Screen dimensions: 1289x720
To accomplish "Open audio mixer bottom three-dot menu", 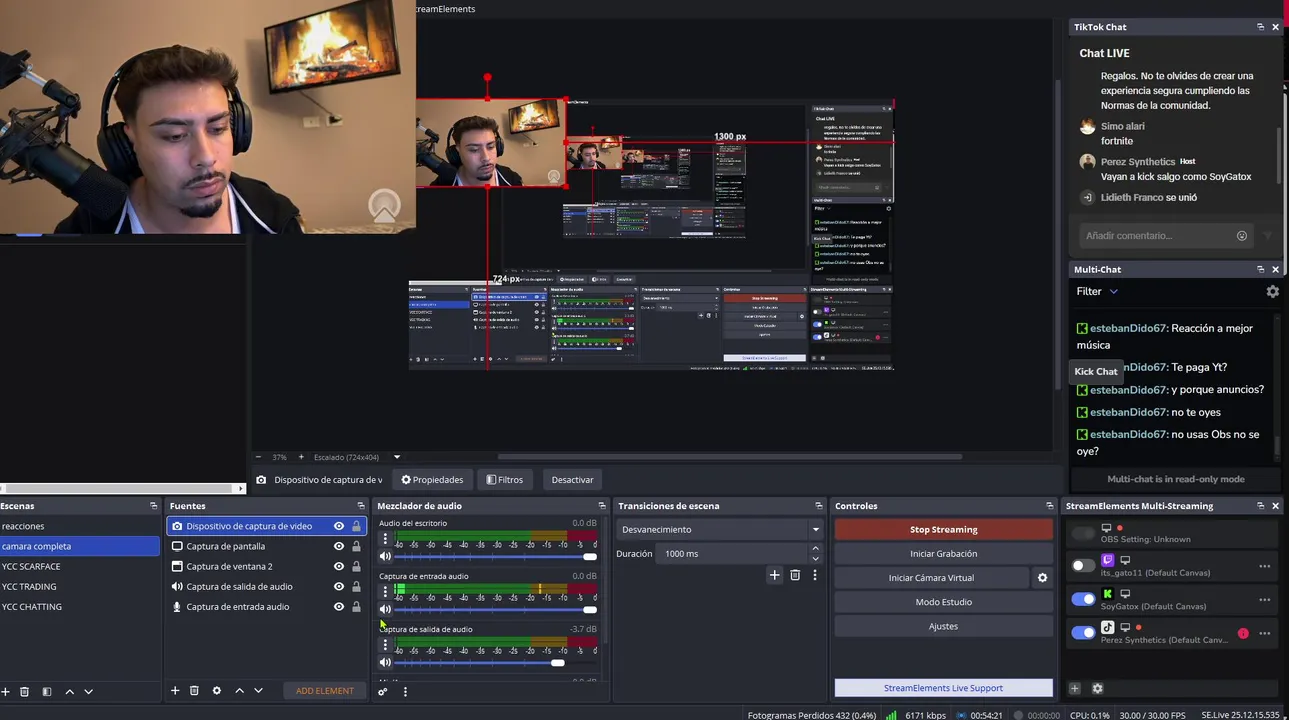I will [x=405, y=691].
